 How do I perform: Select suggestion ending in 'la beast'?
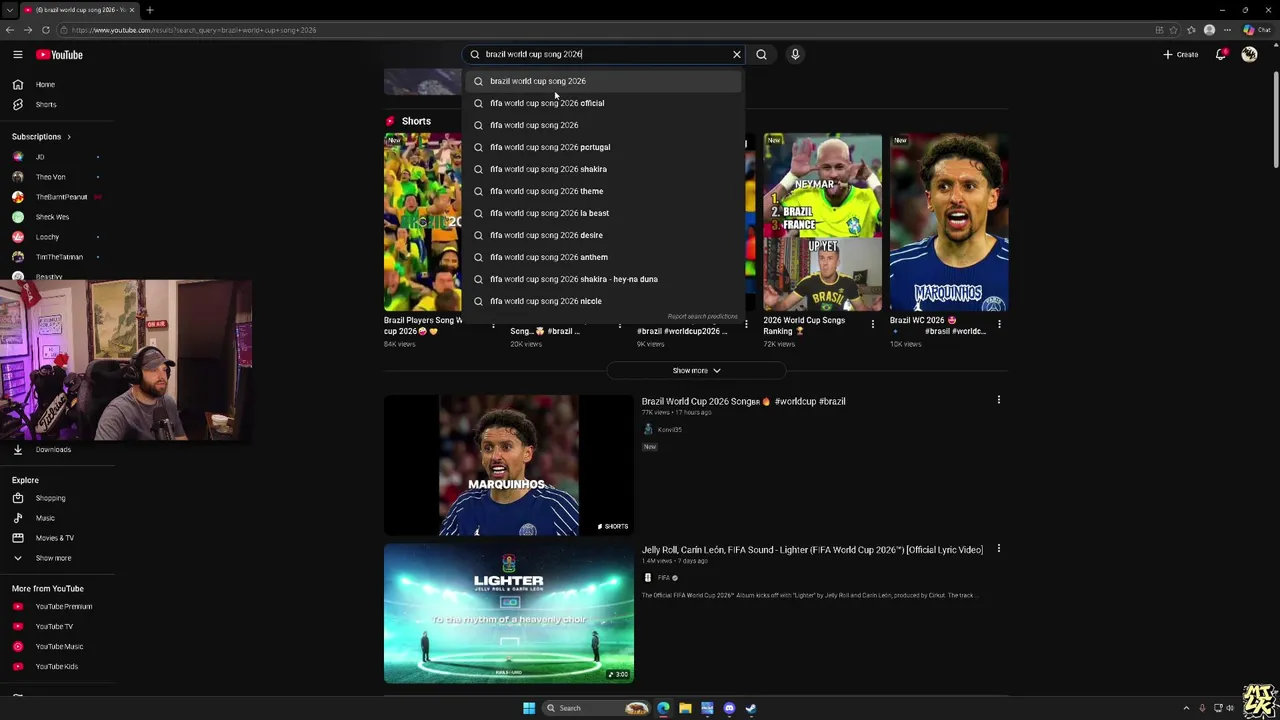[604, 213]
